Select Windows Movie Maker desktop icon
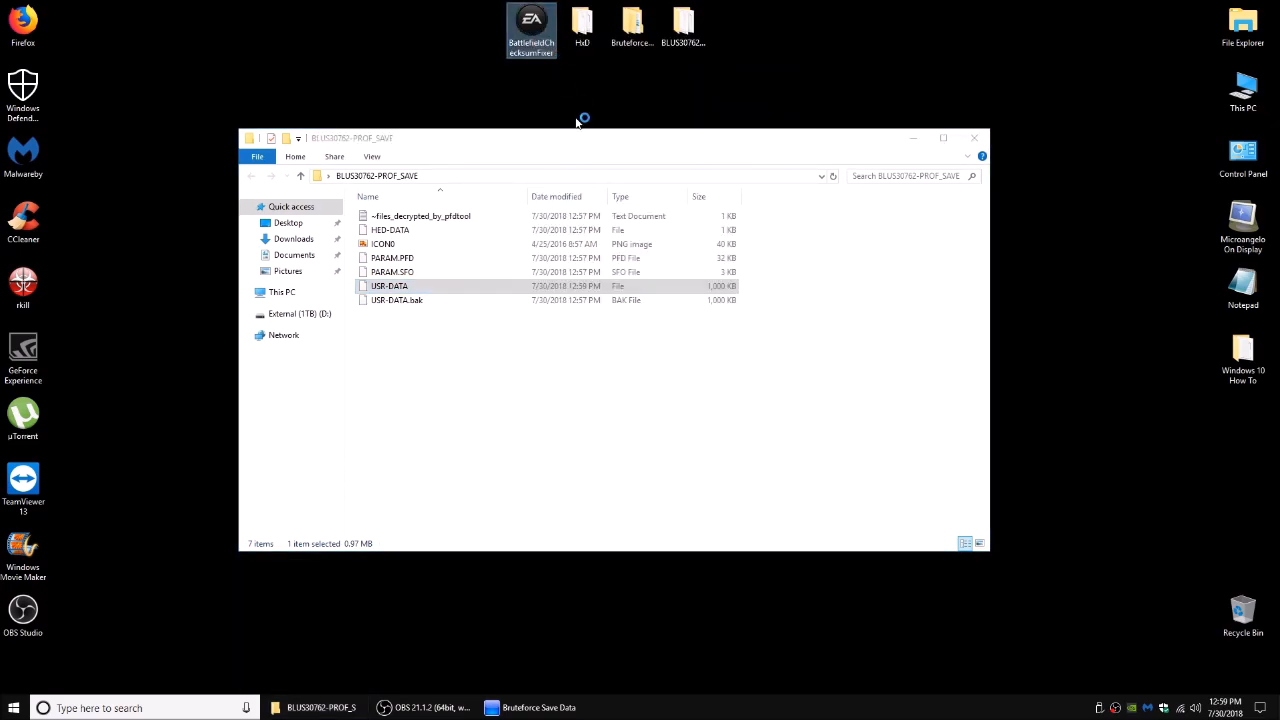The width and height of the screenshot is (1280, 720). pyautogui.click(x=23, y=555)
